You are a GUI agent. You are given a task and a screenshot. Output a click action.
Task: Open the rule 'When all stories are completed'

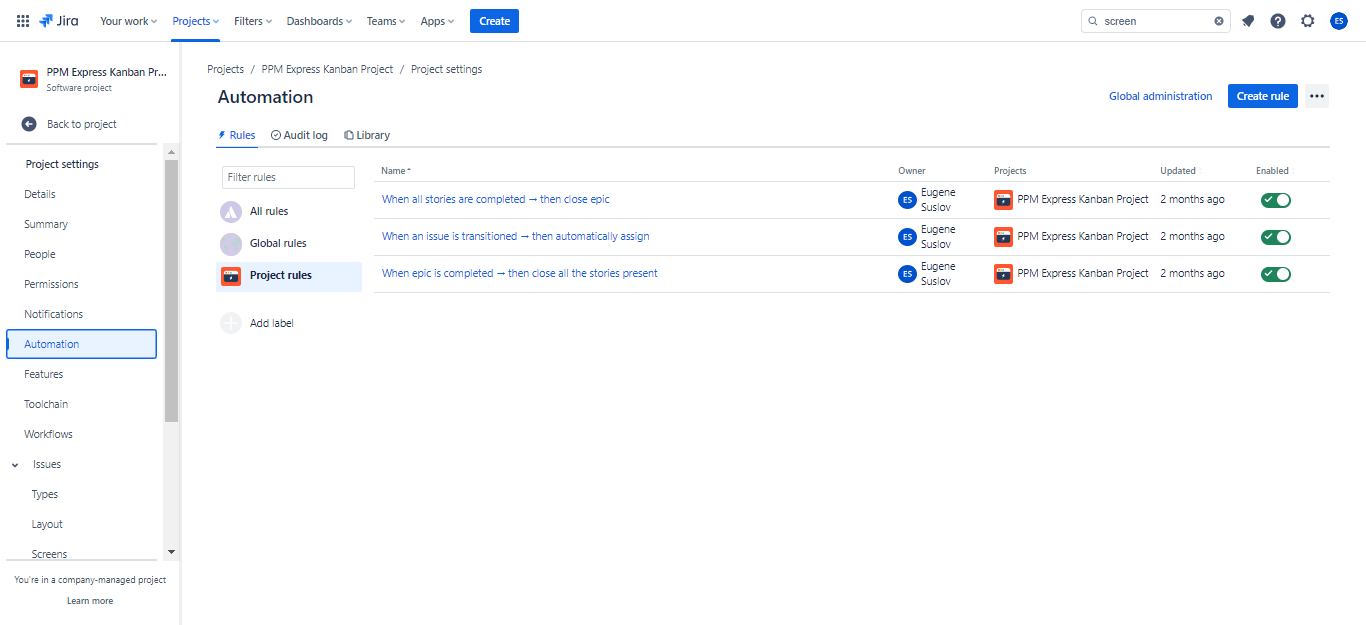pyautogui.click(x=496, y=200)
